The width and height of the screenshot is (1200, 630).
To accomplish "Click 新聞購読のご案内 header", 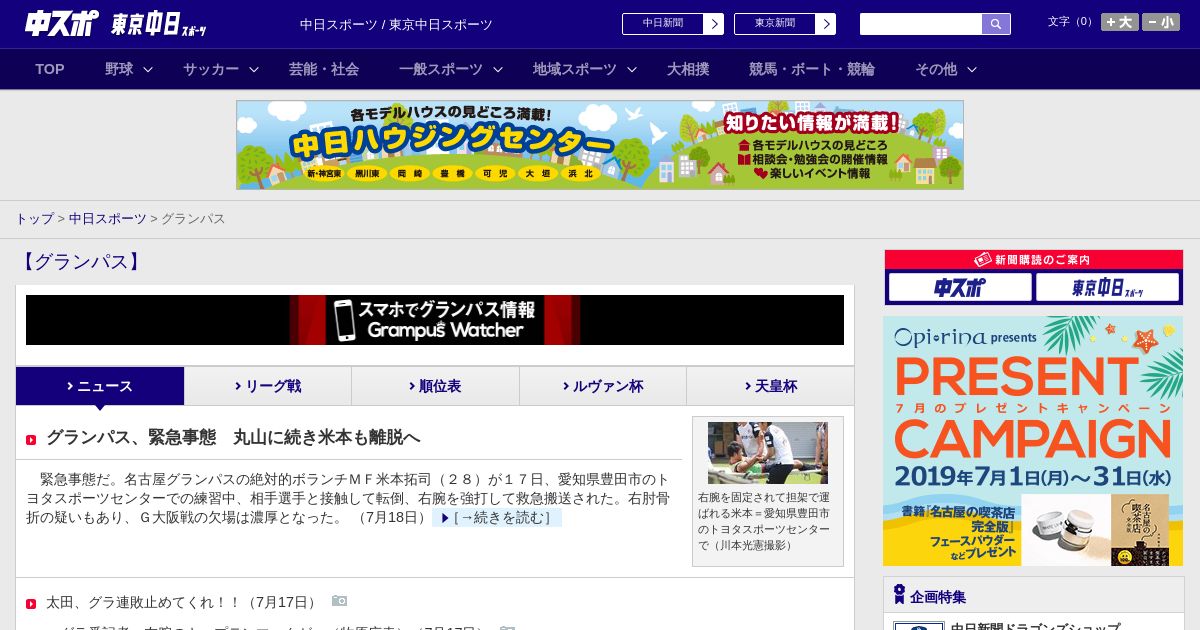I will 1033,260.
